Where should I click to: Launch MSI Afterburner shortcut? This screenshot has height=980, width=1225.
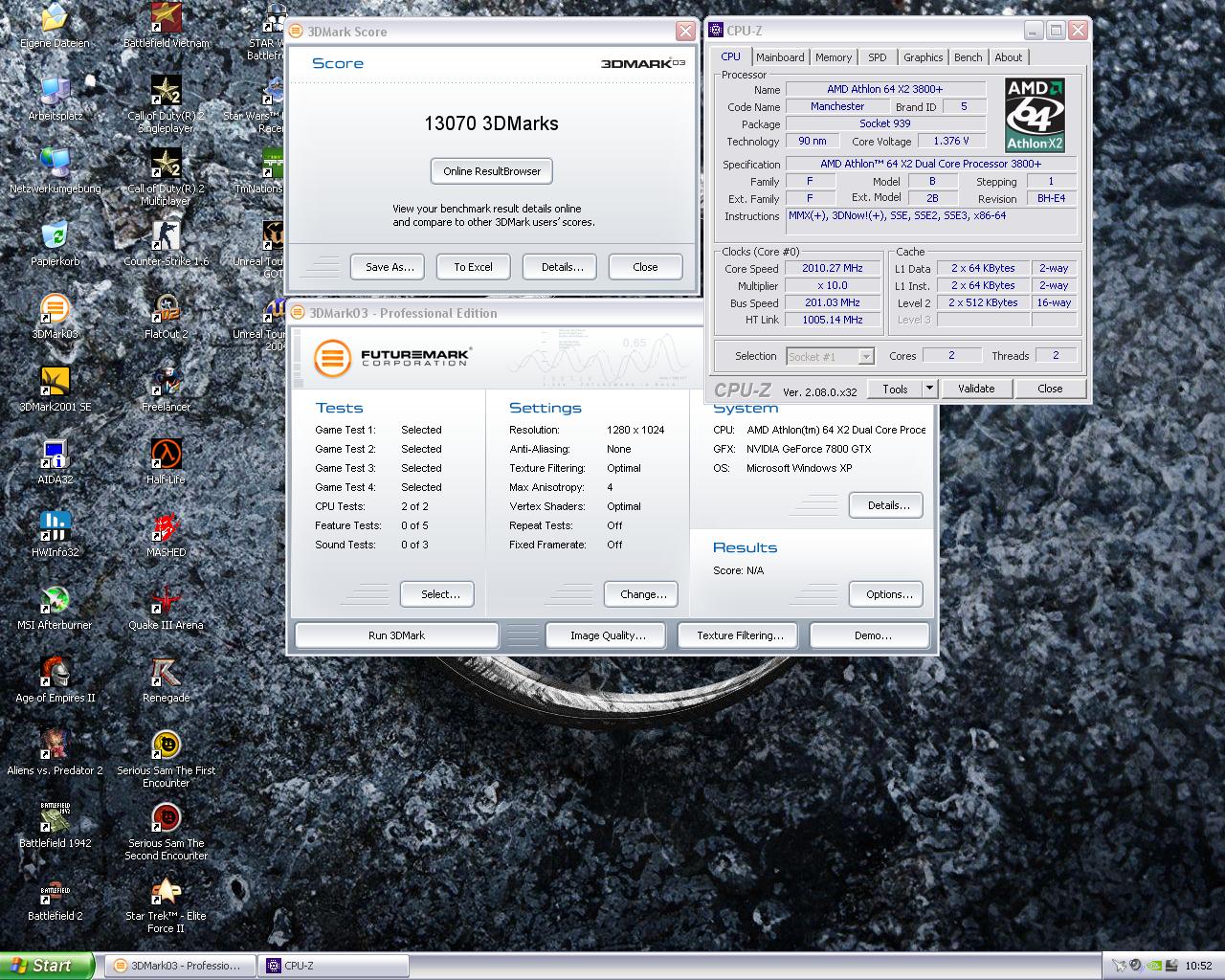click(x=55, y=607)
